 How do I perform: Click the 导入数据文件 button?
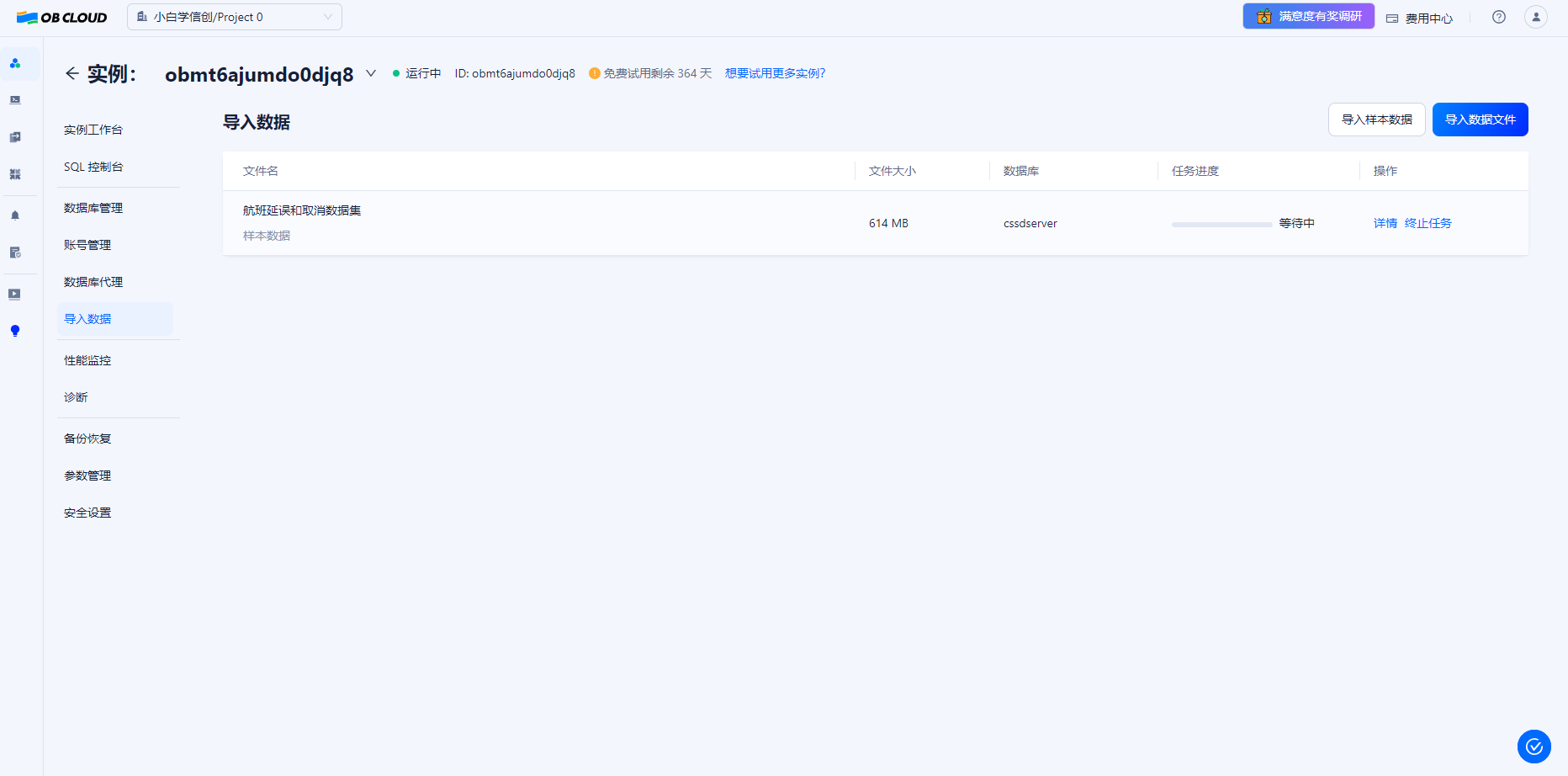coord(1480,120)
